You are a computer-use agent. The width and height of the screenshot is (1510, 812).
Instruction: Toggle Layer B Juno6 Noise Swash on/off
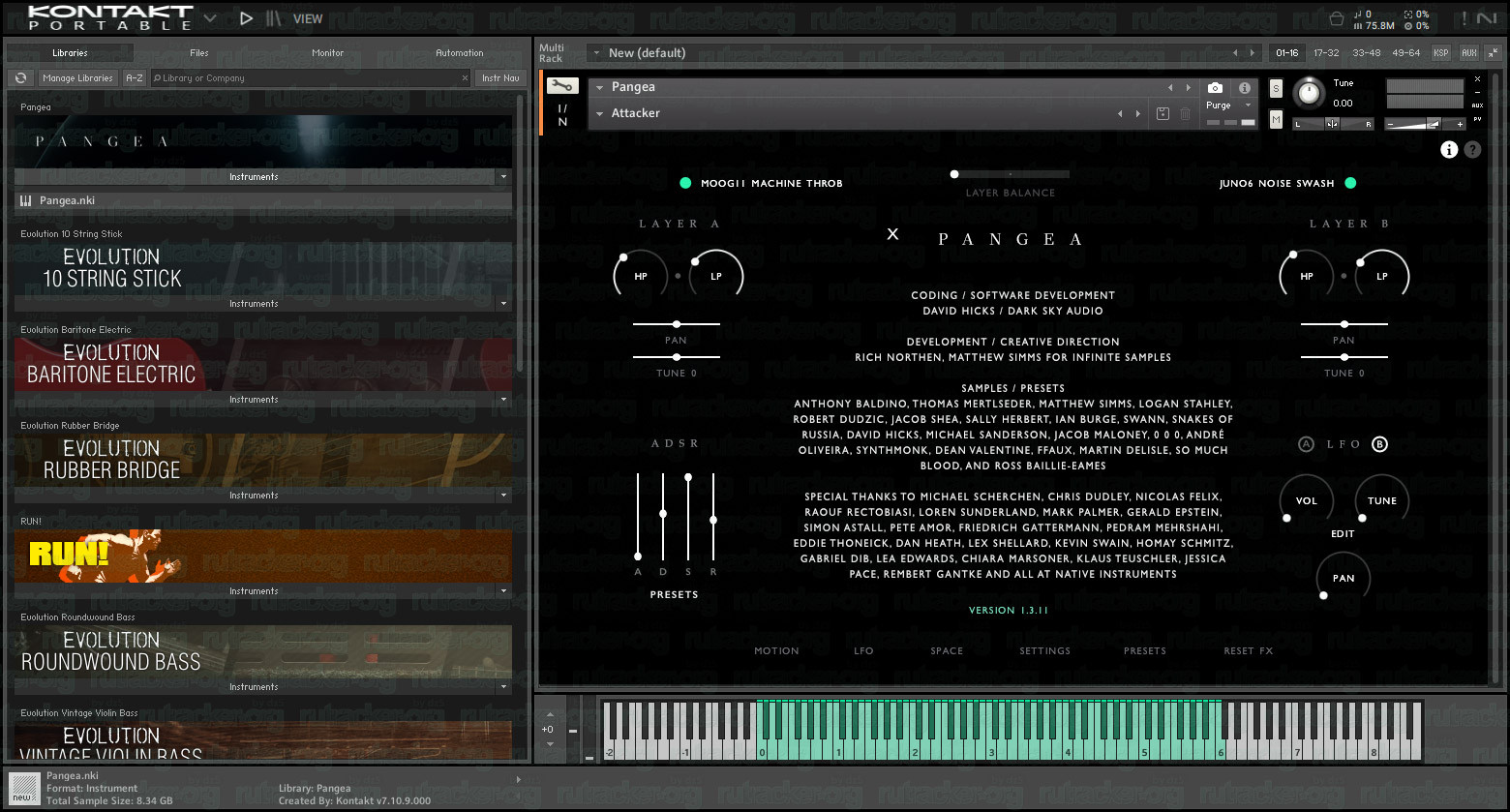click(x=1350, y=183)
